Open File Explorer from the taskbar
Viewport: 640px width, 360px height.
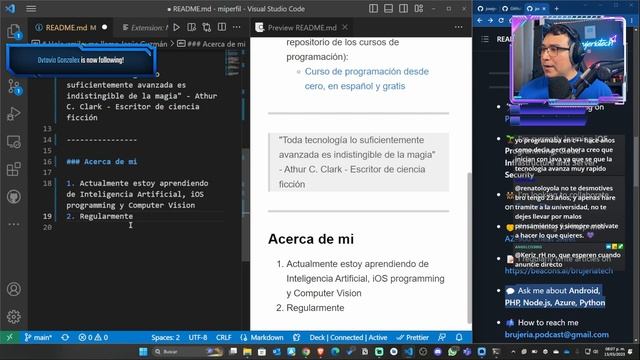247,351
